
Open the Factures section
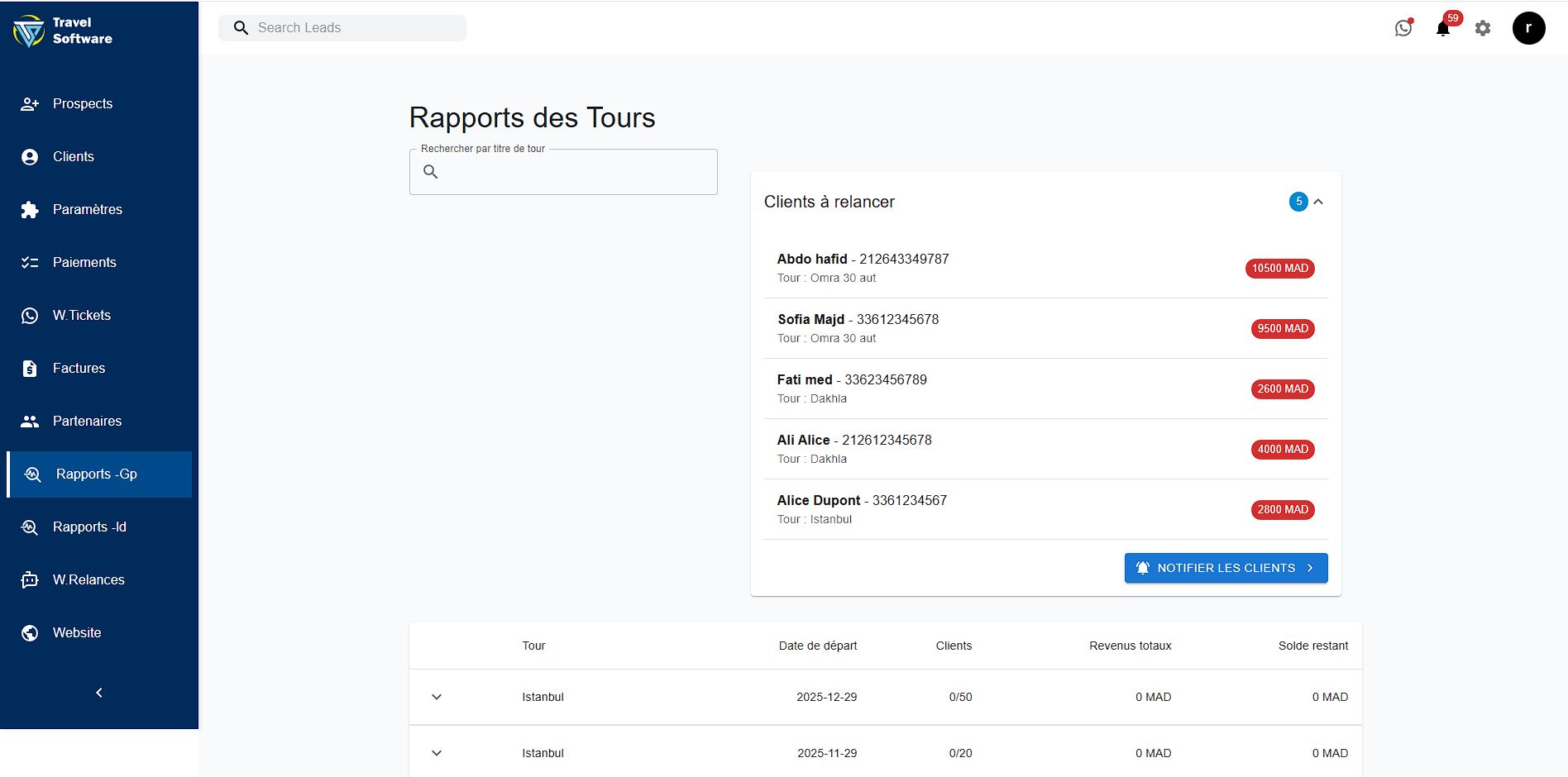(x=79, y=368)
